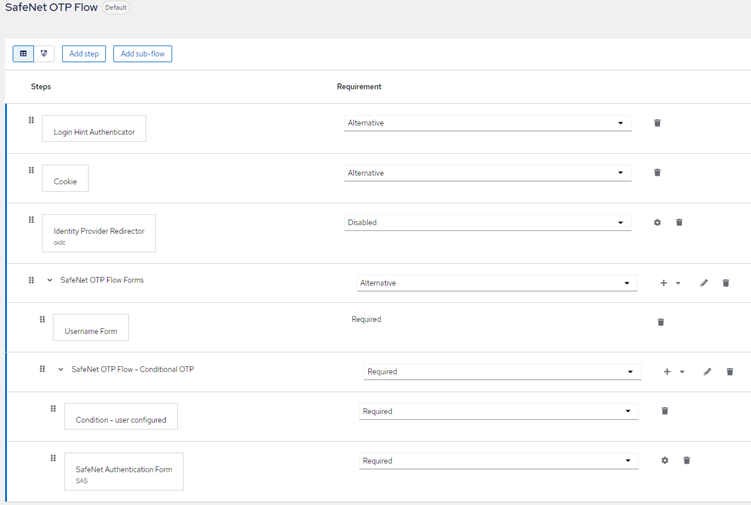The height and width of the screenshot is (505, 751).
Task: Collapse the SafeNet OTP Flow - Conditional OTP row
Action: click(x=61, y=369)
